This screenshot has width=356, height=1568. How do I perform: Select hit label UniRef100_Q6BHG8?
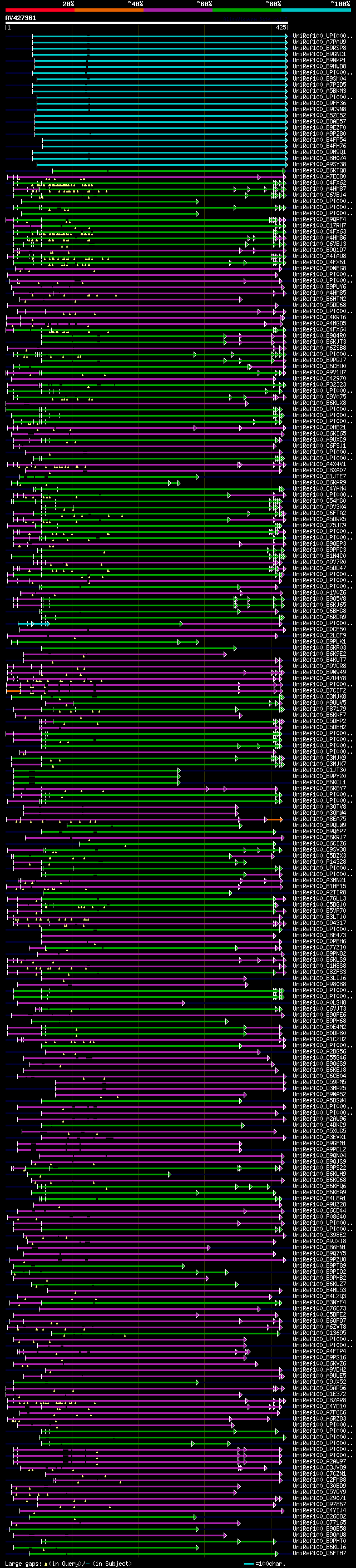click(x=319, y=611)
